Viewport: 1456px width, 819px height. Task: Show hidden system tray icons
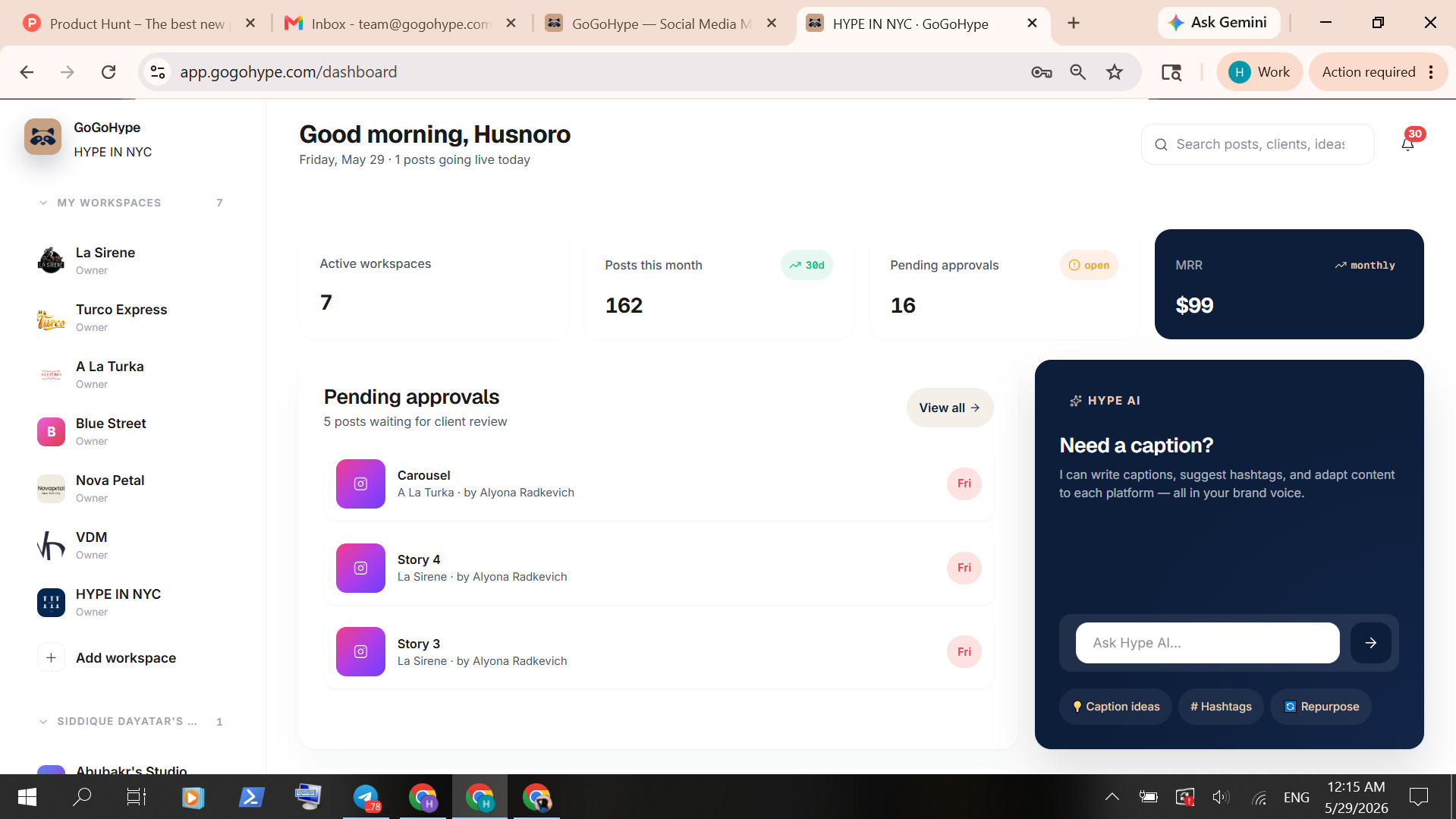coord(1112,797)
